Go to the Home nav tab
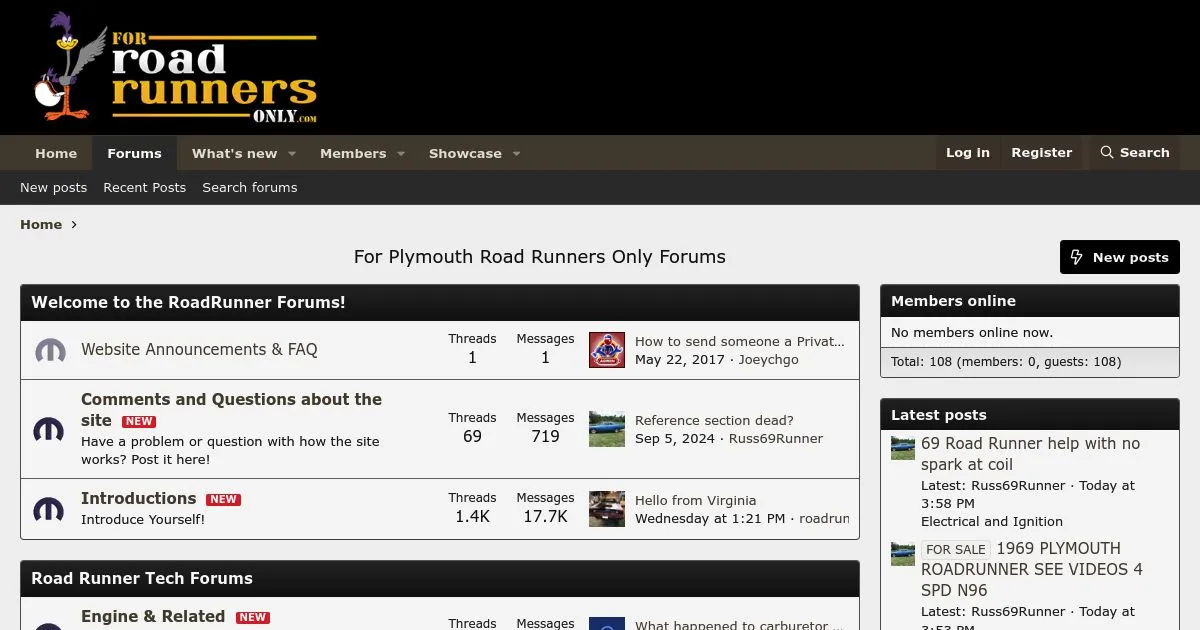Viewport: 1200px width, 630px height. click(56, 154)
